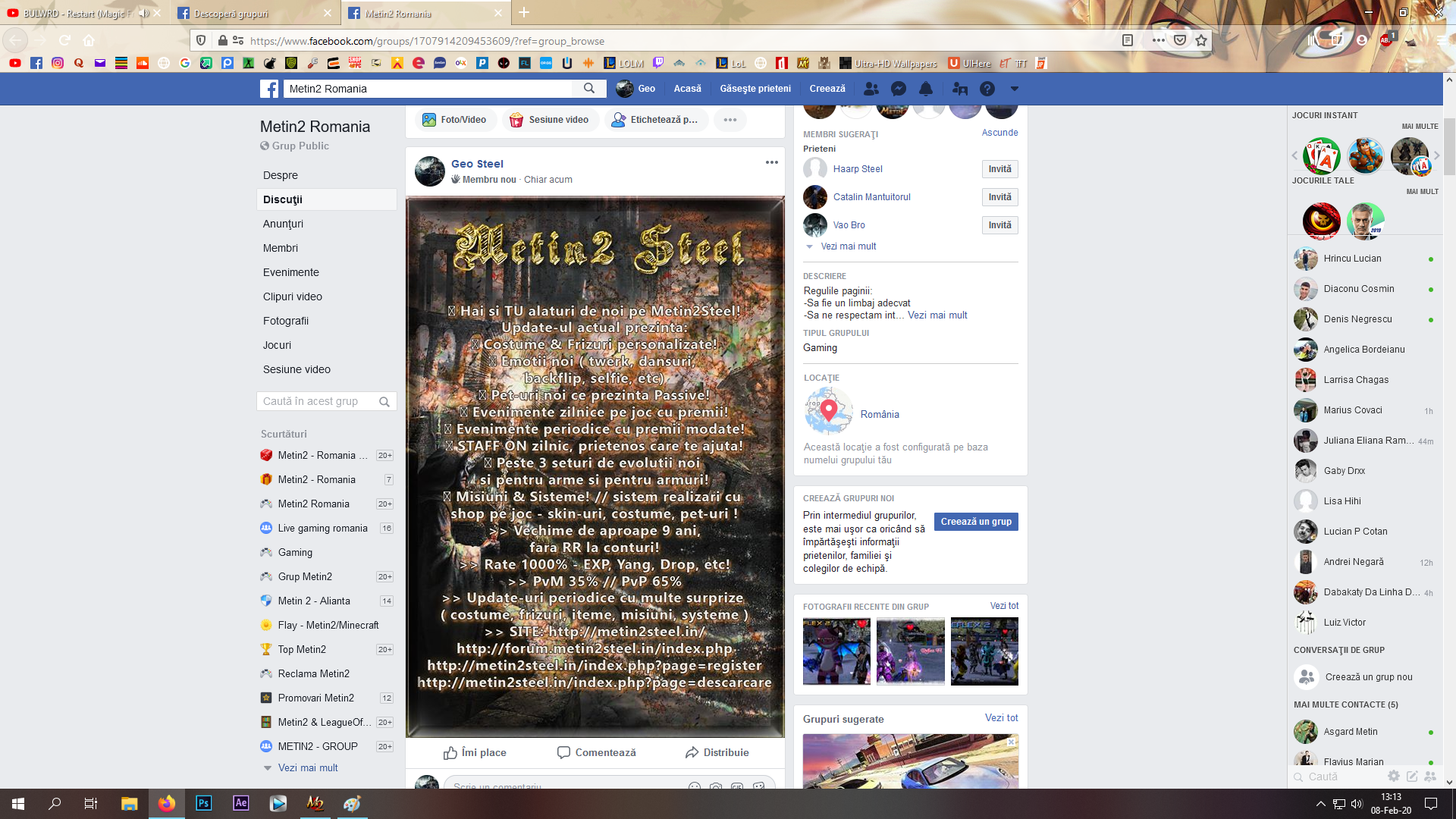The height and width of the screenshot is (819, 1456).
Task: Expand the group description with 'Vezi mai mult'
Action: (937, 315)
